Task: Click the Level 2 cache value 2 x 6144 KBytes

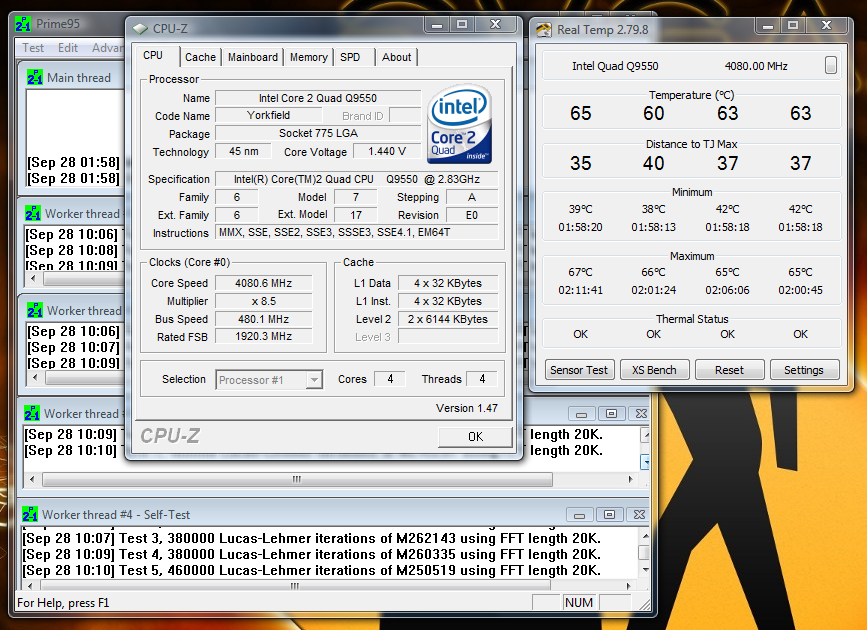Action: pos(448,319)
